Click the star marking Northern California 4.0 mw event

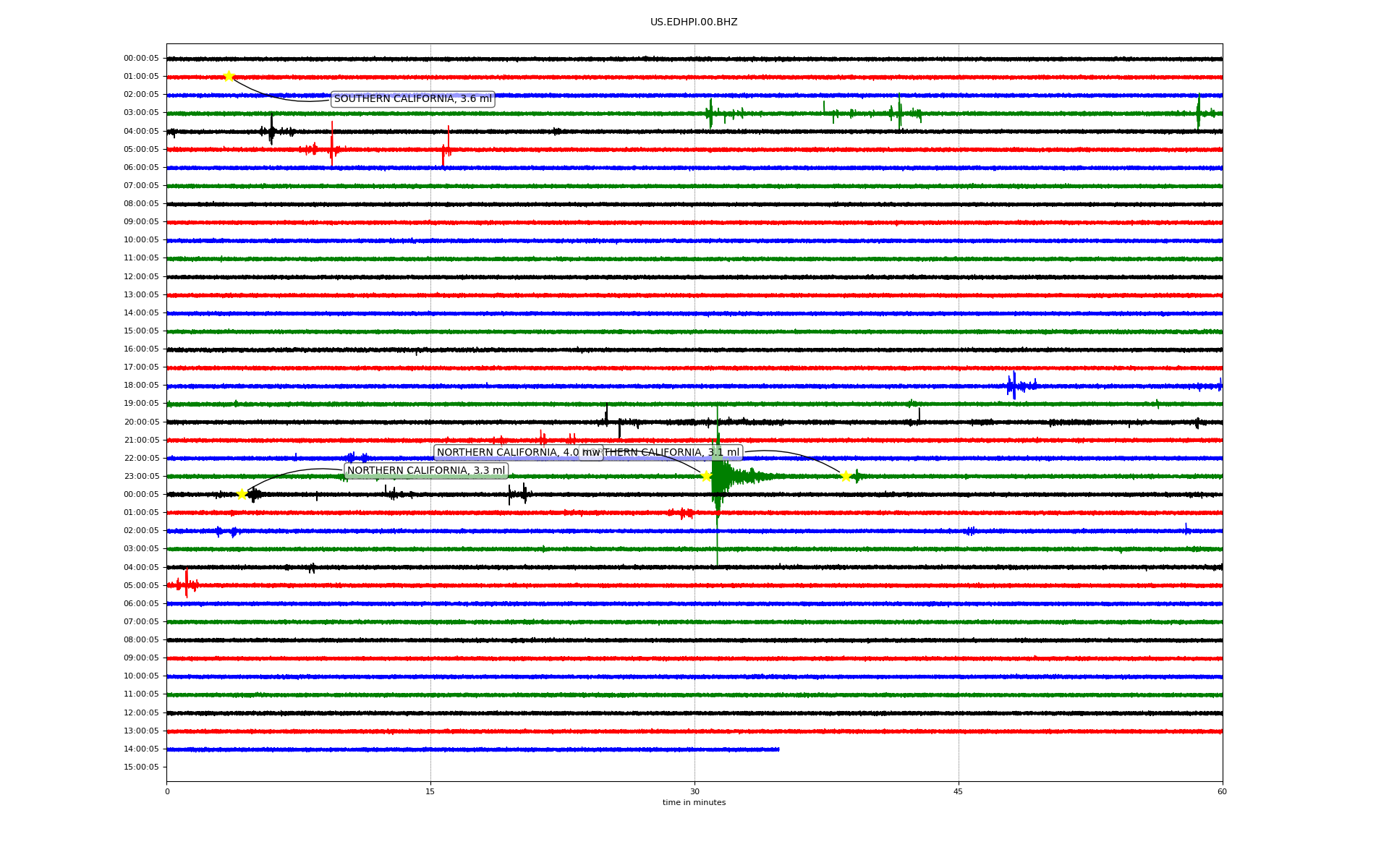coord(706,476)
